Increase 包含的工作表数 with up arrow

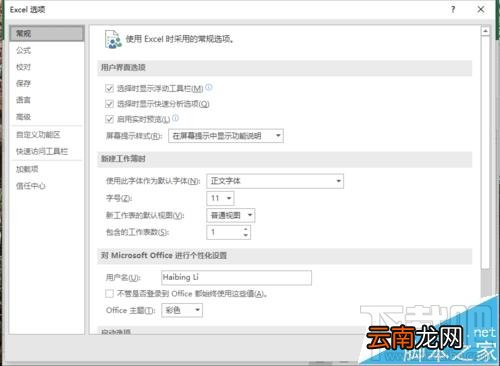pos(246,229)
